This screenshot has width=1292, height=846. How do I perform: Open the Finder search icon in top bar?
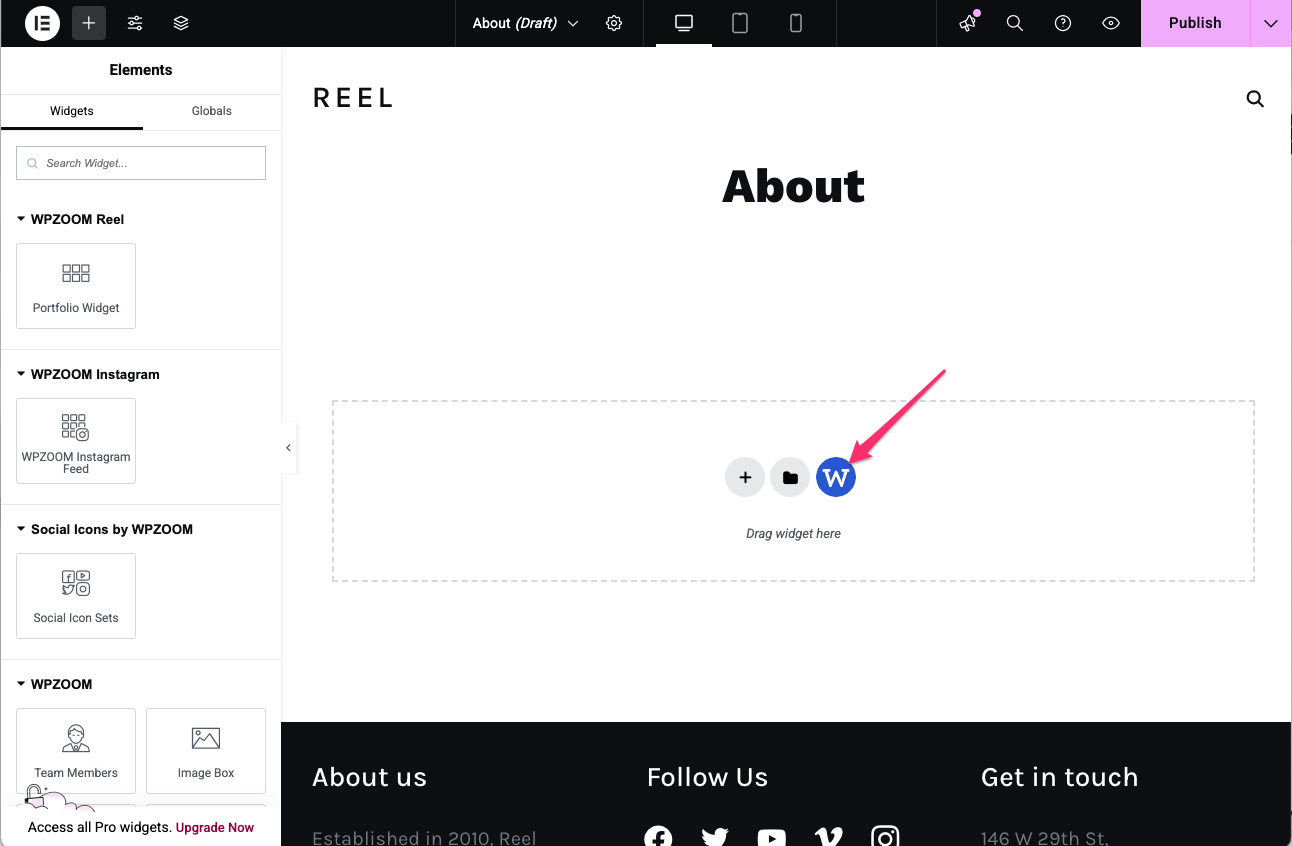click(x=1015, y=23)
